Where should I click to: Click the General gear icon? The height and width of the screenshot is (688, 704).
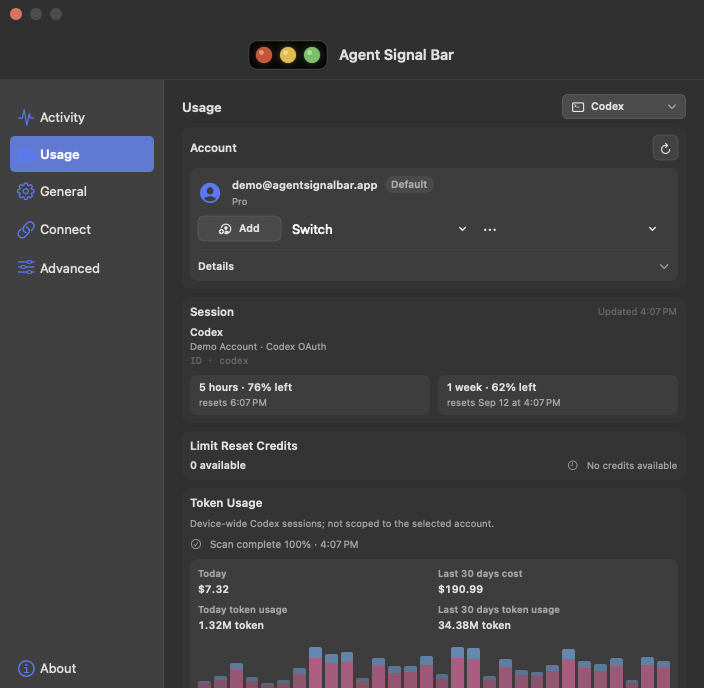click(26, 191)
